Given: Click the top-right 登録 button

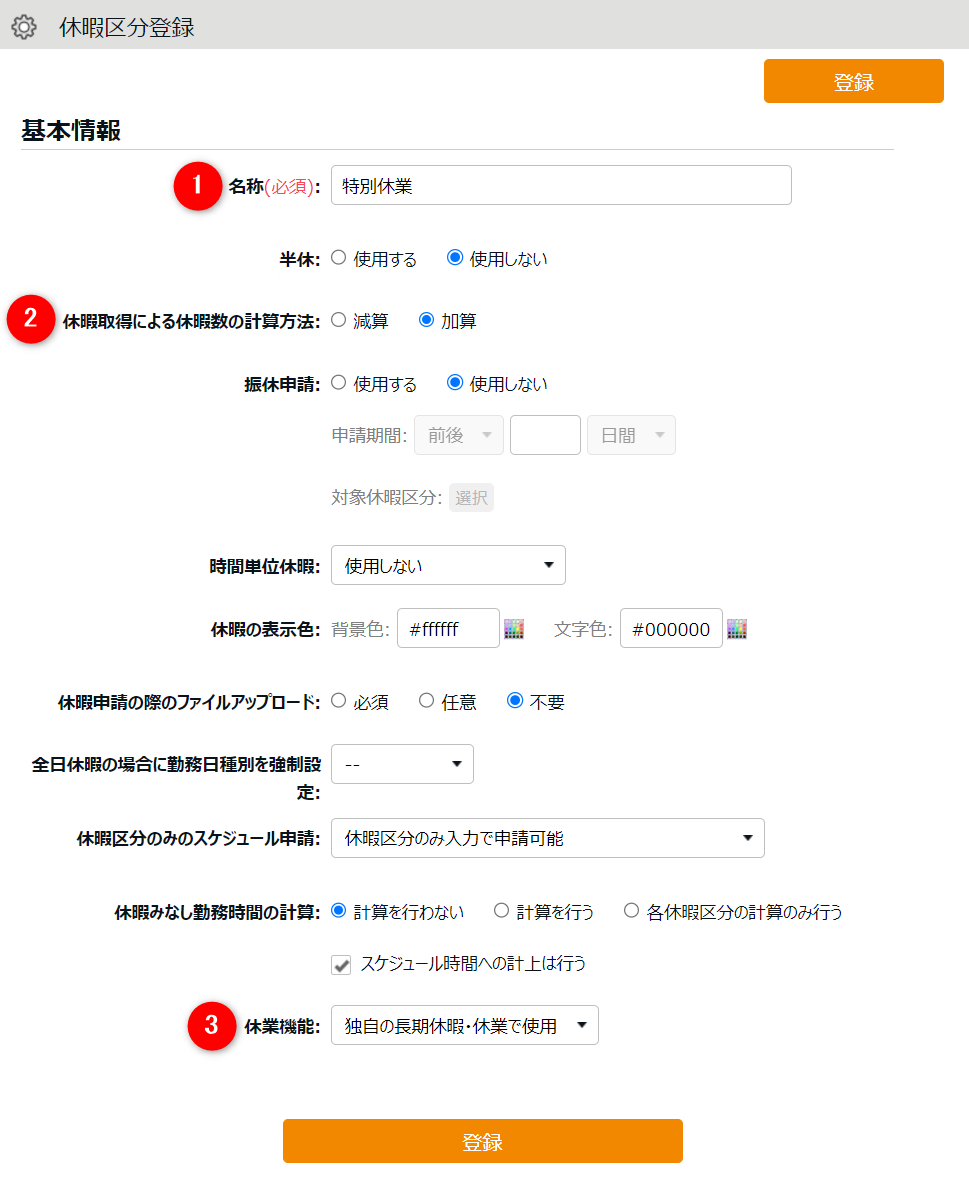Looking at the screenshot, I should [x=853, y=81].
